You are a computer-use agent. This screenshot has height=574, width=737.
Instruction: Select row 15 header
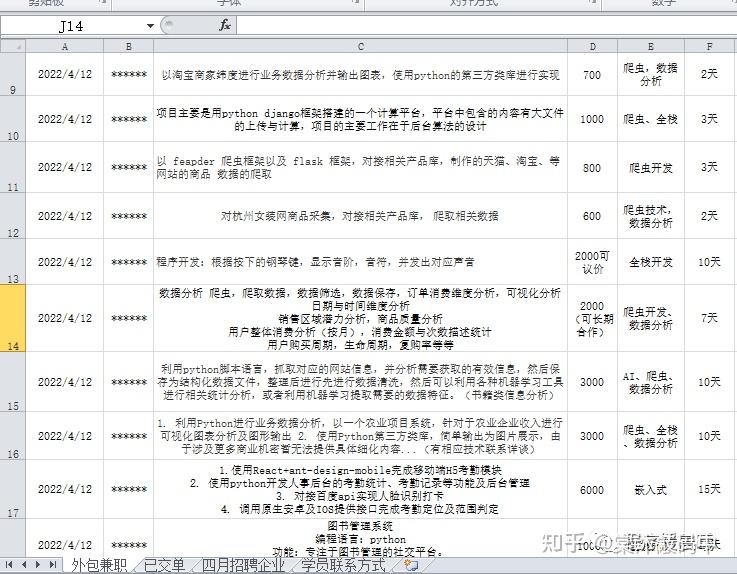(x=13, y=382)
